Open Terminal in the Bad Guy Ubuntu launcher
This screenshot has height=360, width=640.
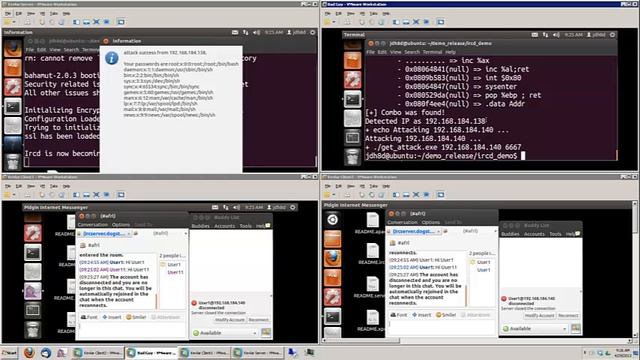click(x=352, y=99)
